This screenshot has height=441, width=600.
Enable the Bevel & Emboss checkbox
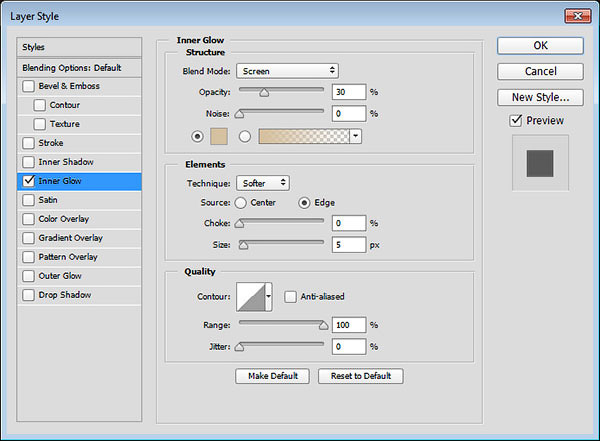28,86
